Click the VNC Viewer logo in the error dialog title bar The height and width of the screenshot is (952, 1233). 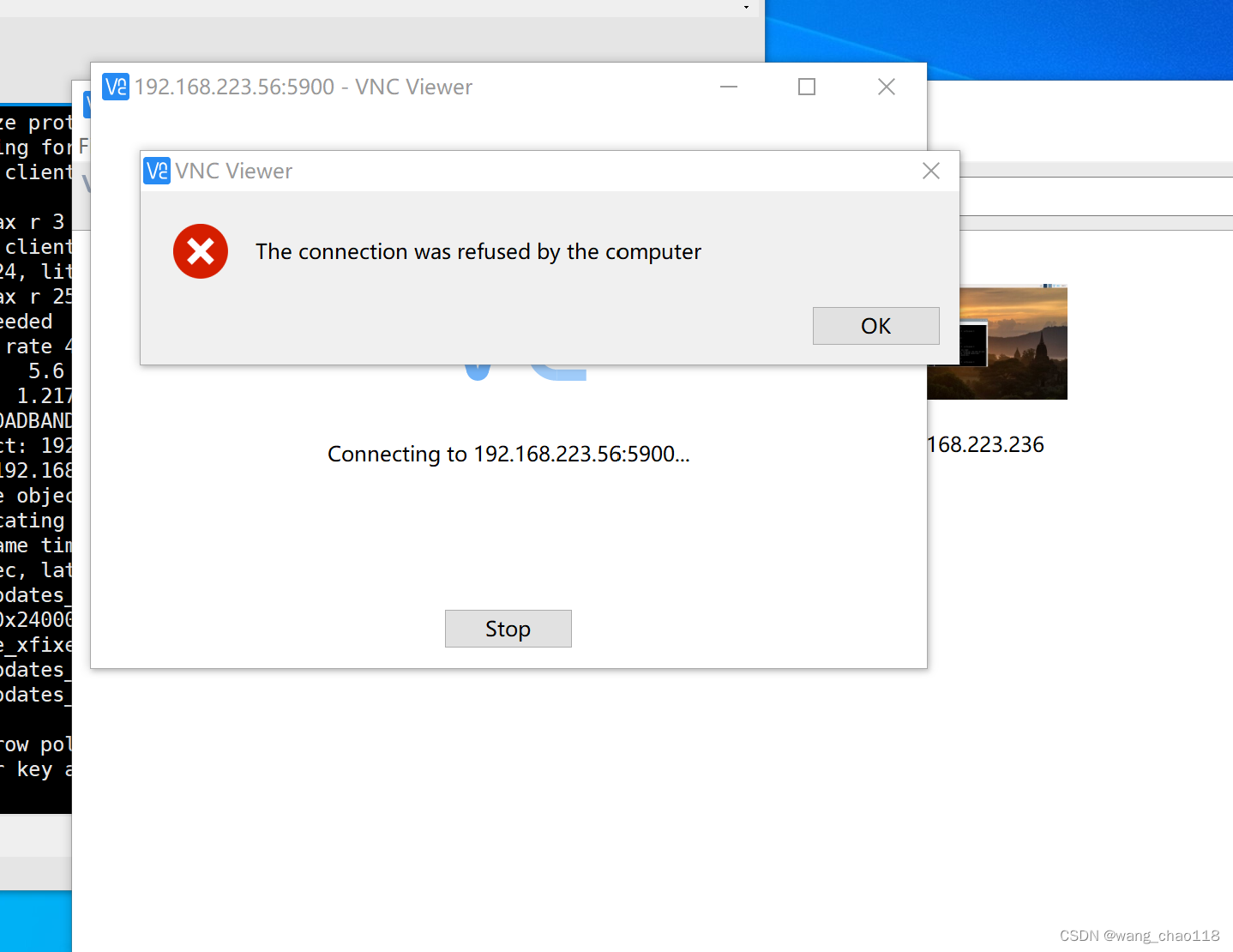pos(156,171)
